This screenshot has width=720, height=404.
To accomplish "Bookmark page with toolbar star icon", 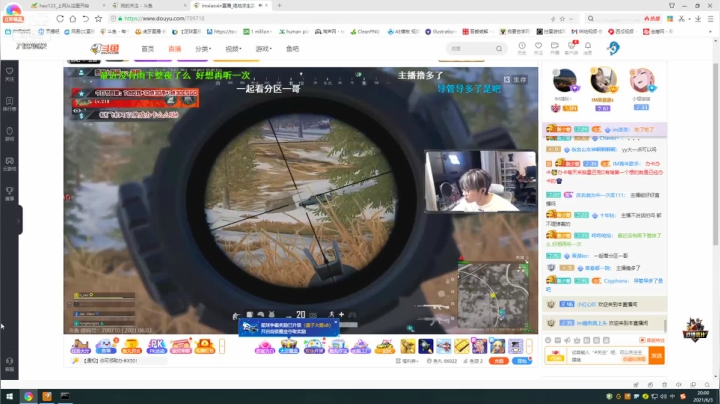I will pyautogui.click(x=98, y=19).
